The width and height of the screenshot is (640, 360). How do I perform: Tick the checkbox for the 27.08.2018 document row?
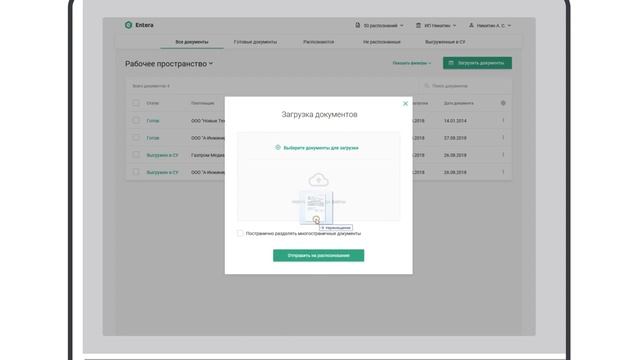(136, 138)
